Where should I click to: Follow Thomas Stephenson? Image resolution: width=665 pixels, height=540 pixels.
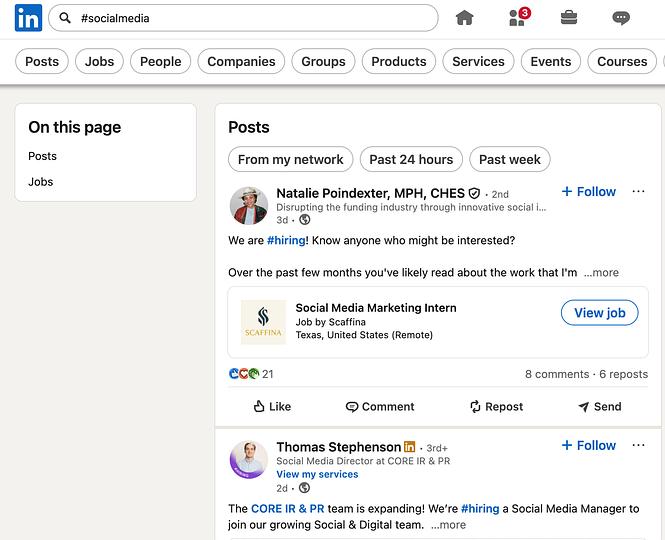tap(588, 445)
